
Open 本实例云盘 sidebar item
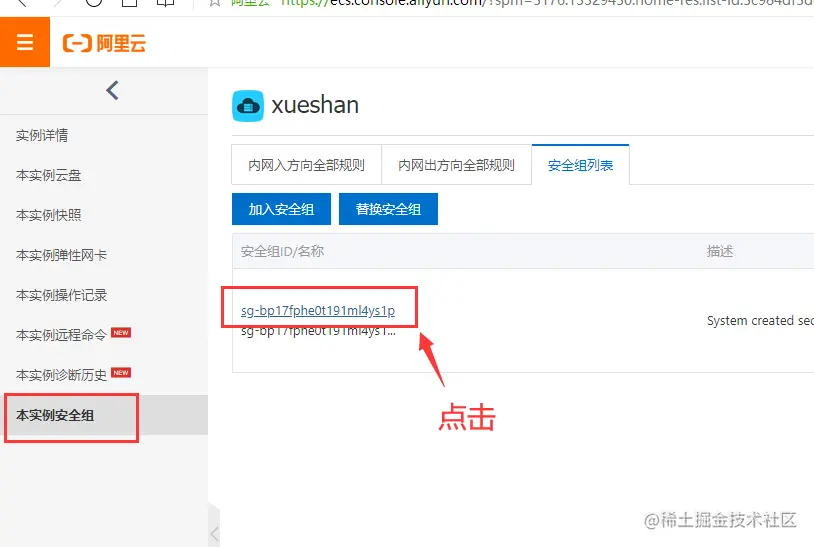pyautogui.click(x=48, y=175)
